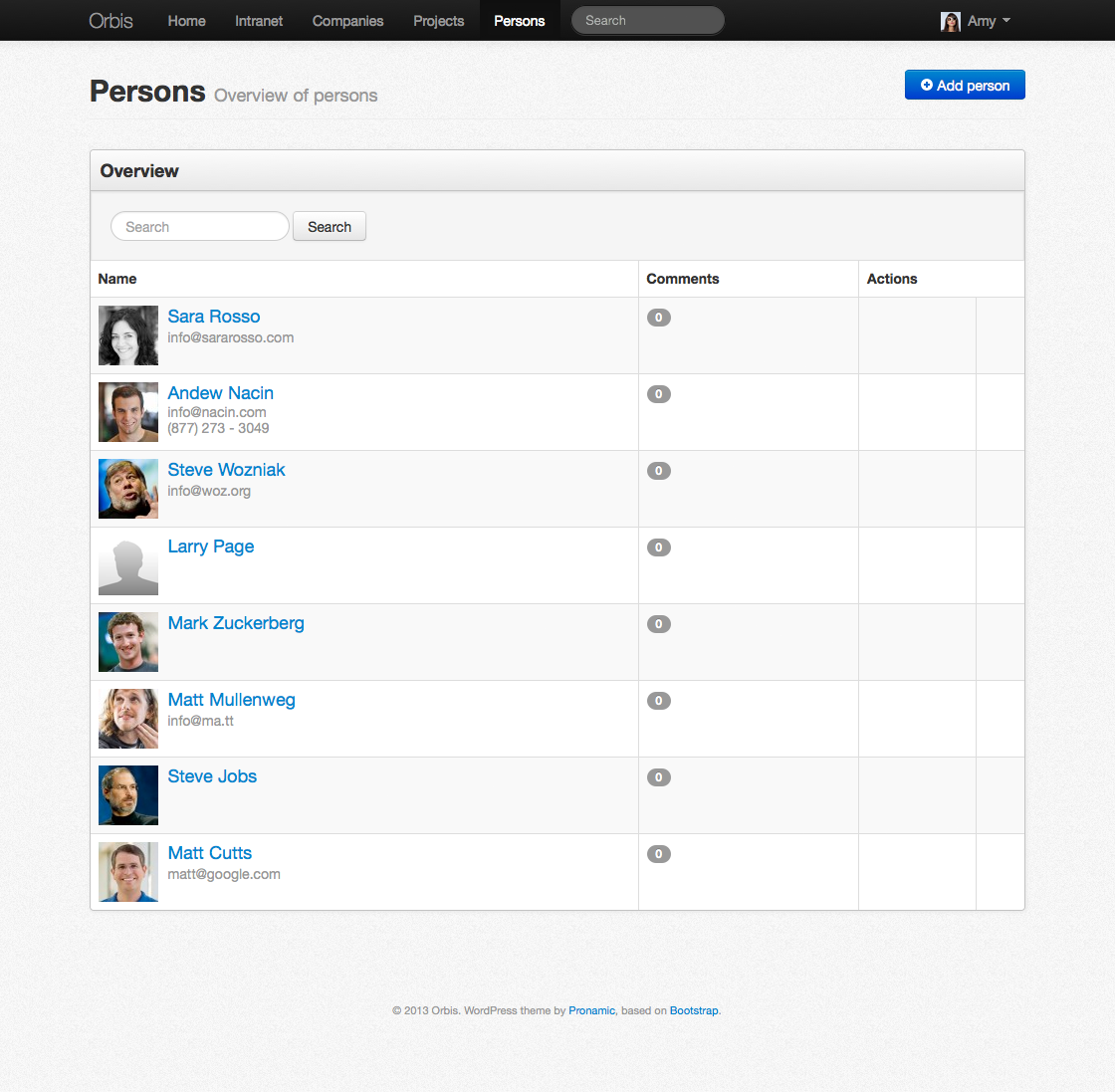Go to the Intranet section
Viewport: 1115px width, 1092px height.
259,21
